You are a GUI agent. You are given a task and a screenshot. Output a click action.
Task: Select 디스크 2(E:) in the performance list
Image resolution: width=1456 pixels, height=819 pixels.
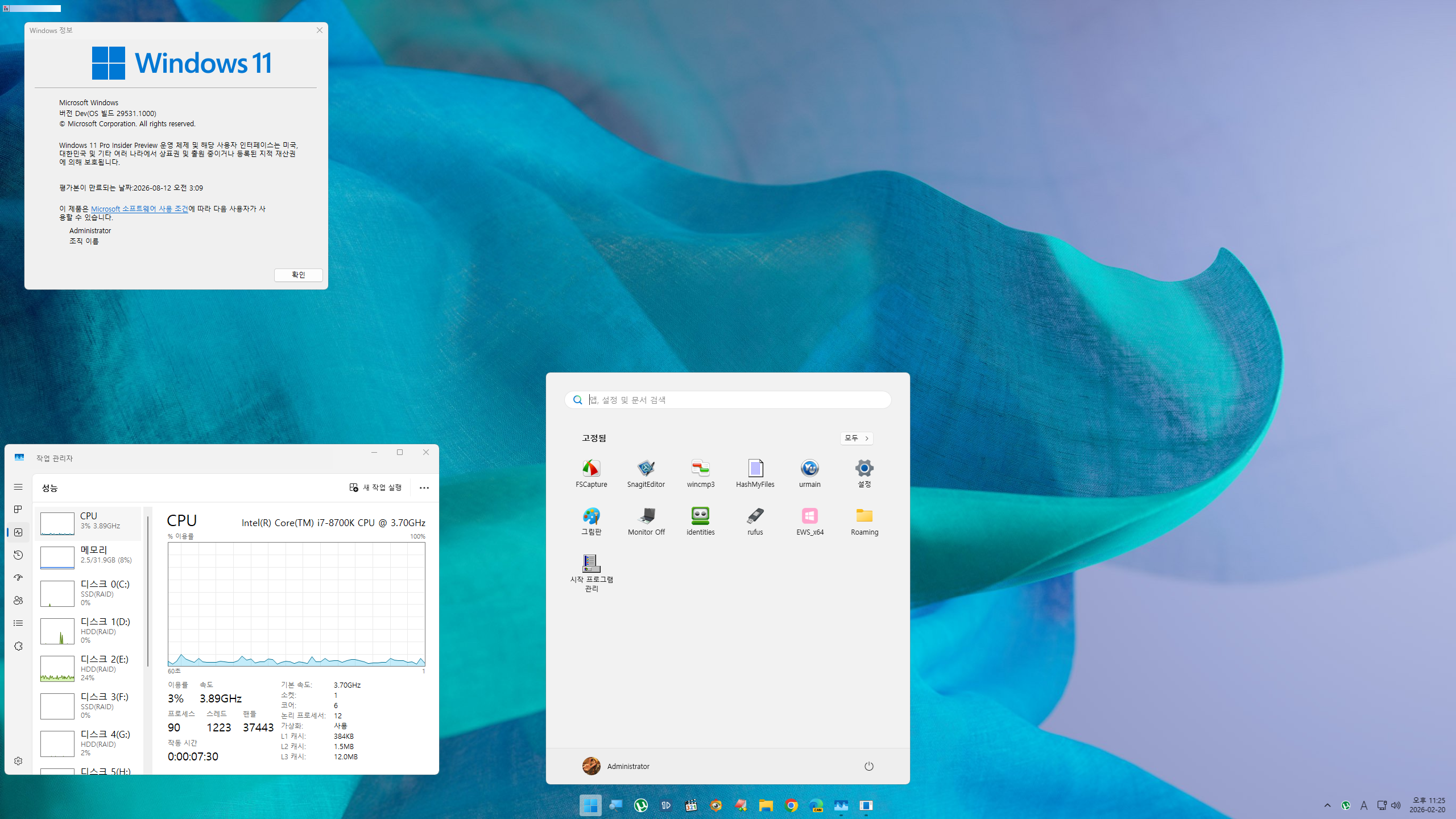[x=88, y=668]
